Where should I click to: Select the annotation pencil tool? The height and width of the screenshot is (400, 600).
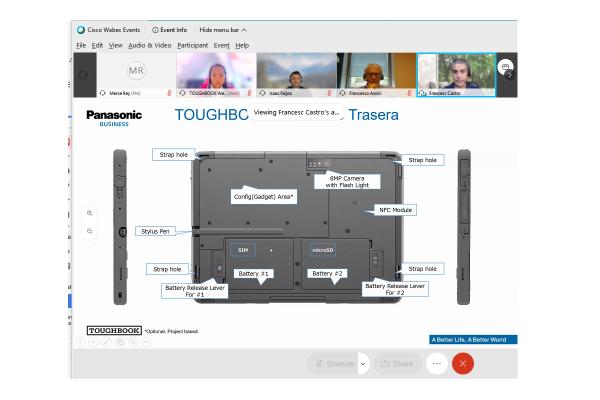pyautogui.click(x=107, y=342)
